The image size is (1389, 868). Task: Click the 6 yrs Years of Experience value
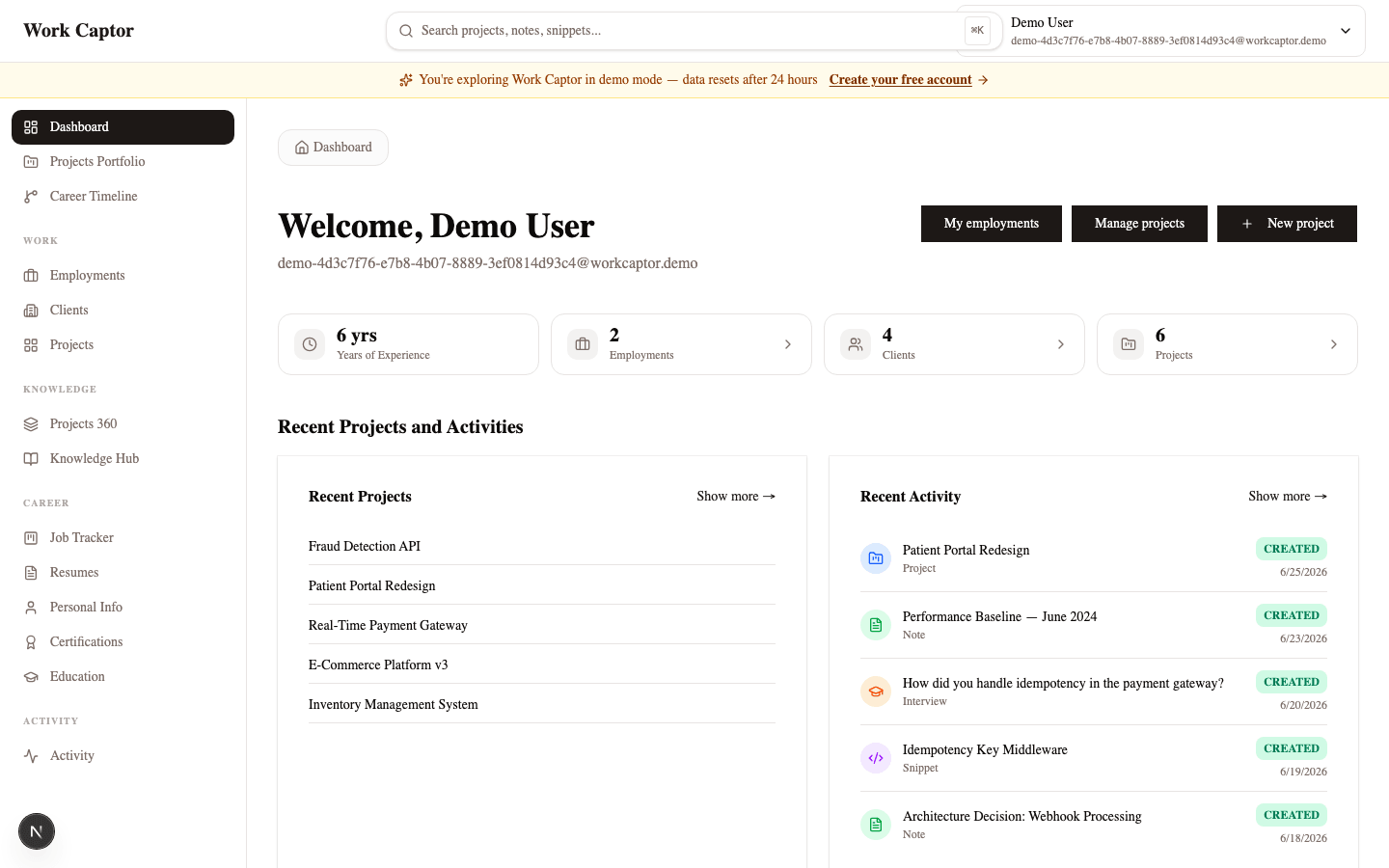[357, 336]
